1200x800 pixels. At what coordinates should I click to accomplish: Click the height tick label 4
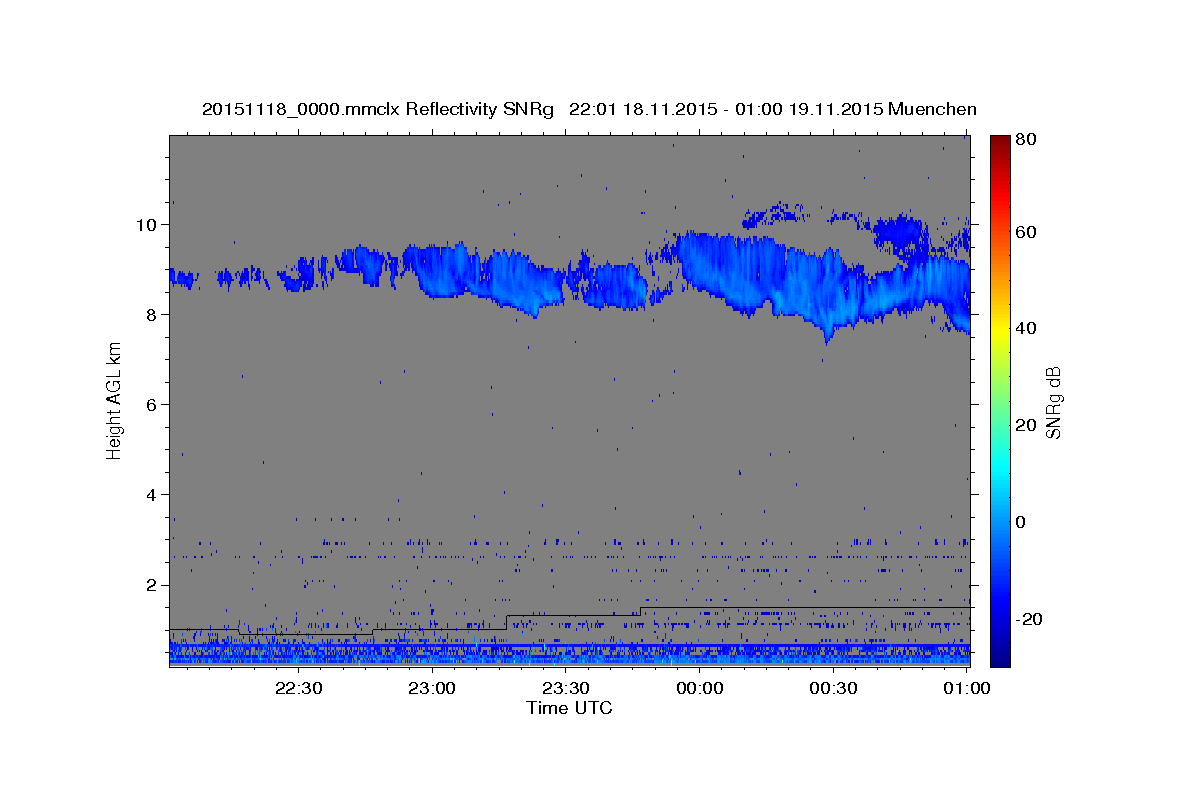[153, 494]
